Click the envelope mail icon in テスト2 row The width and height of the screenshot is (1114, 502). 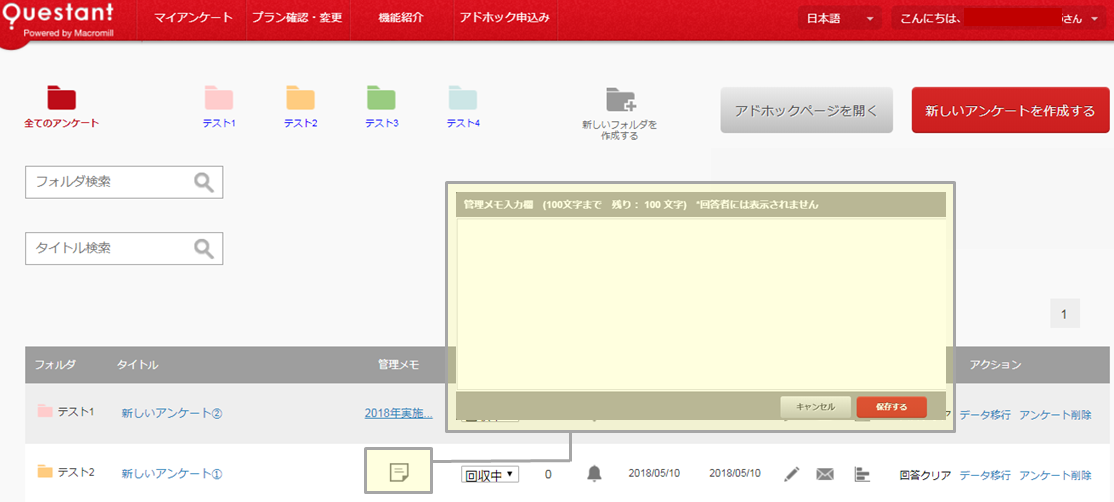point(825,473)
